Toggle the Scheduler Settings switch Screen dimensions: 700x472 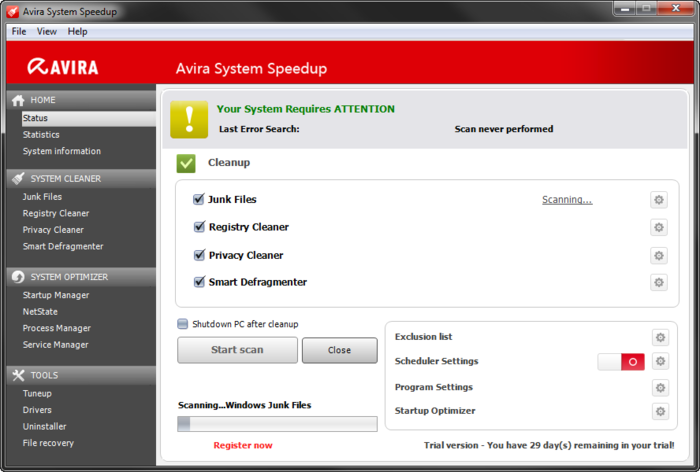(x=621, y=362)
